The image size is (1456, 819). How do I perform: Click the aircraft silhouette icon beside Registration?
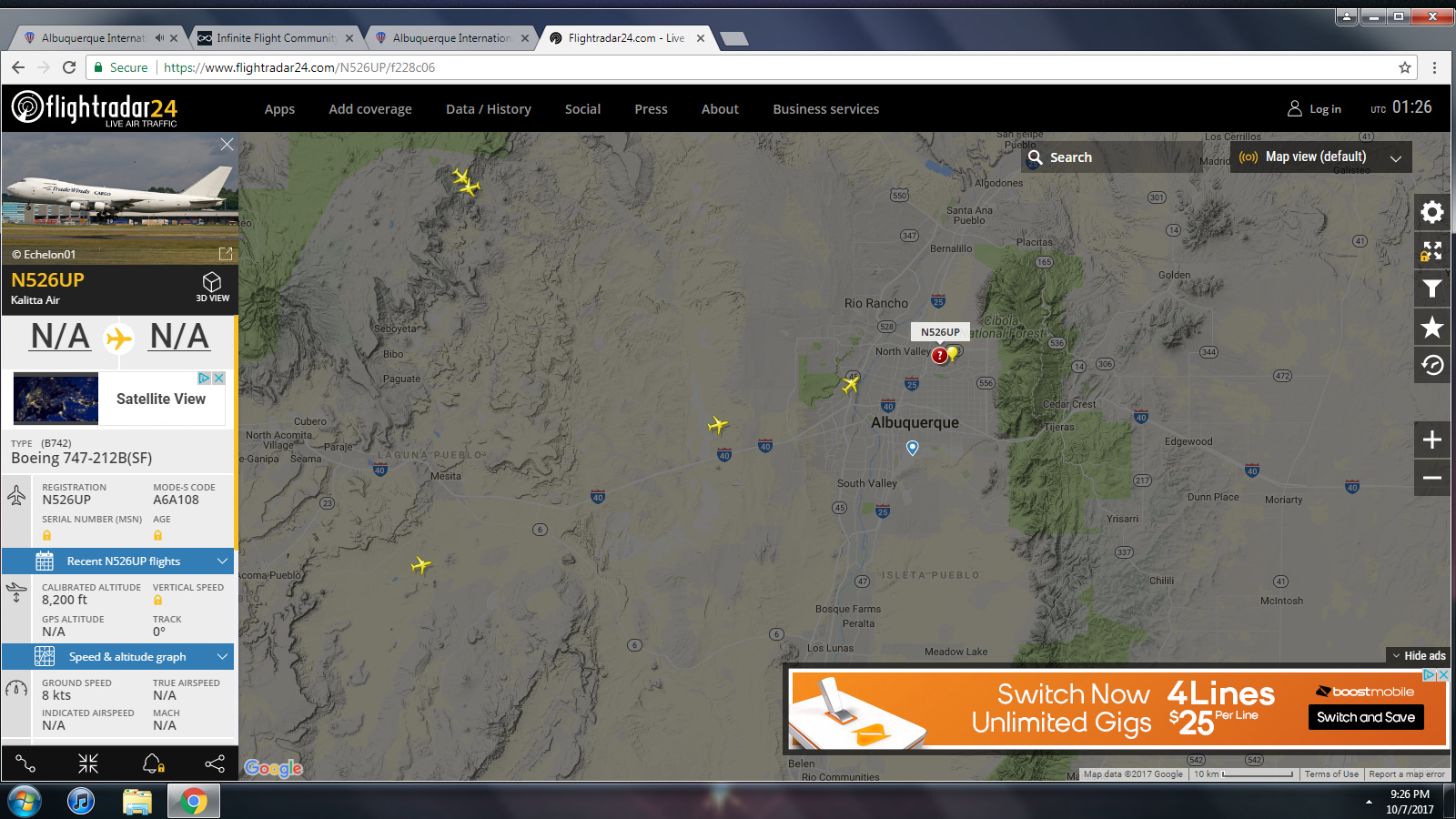[x=16, y=495]
